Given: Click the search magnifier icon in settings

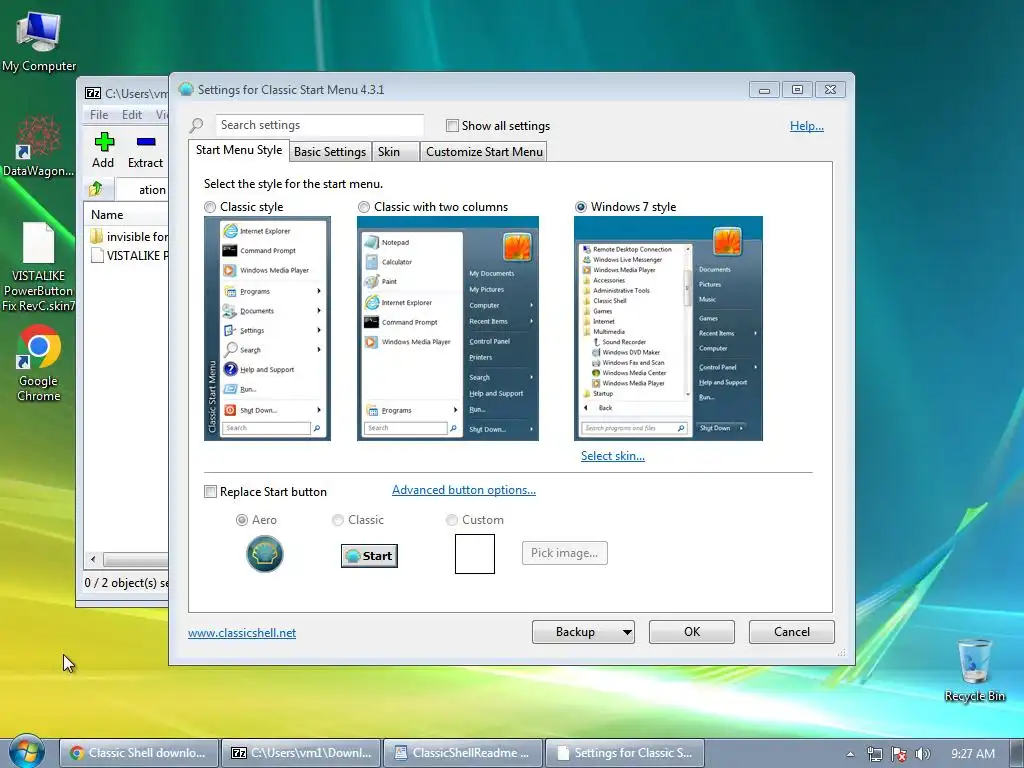Looking at the screenshot, I should [197, 125].
